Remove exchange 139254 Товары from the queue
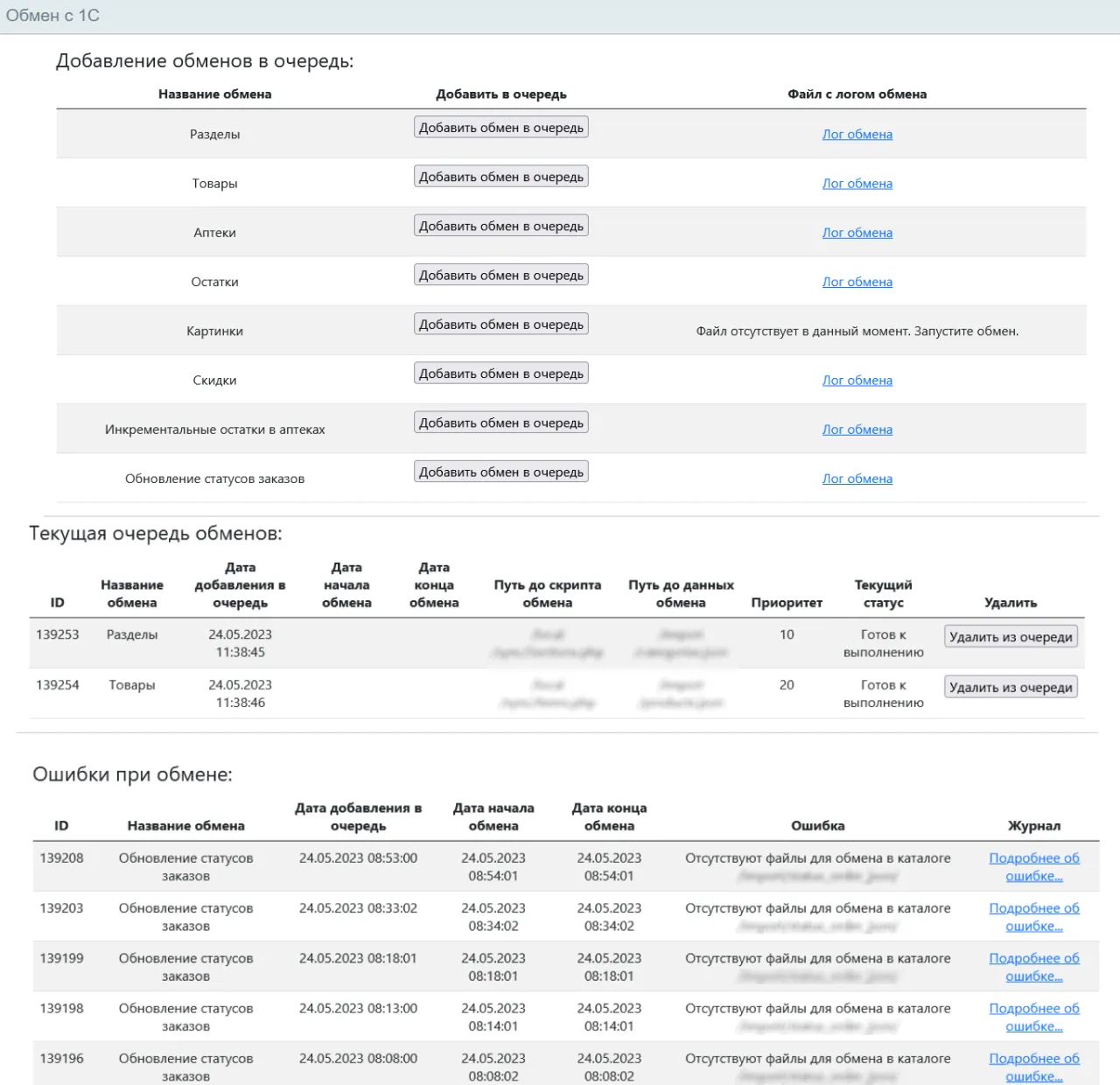The image size is (1120, 1085). point(1011,688)
